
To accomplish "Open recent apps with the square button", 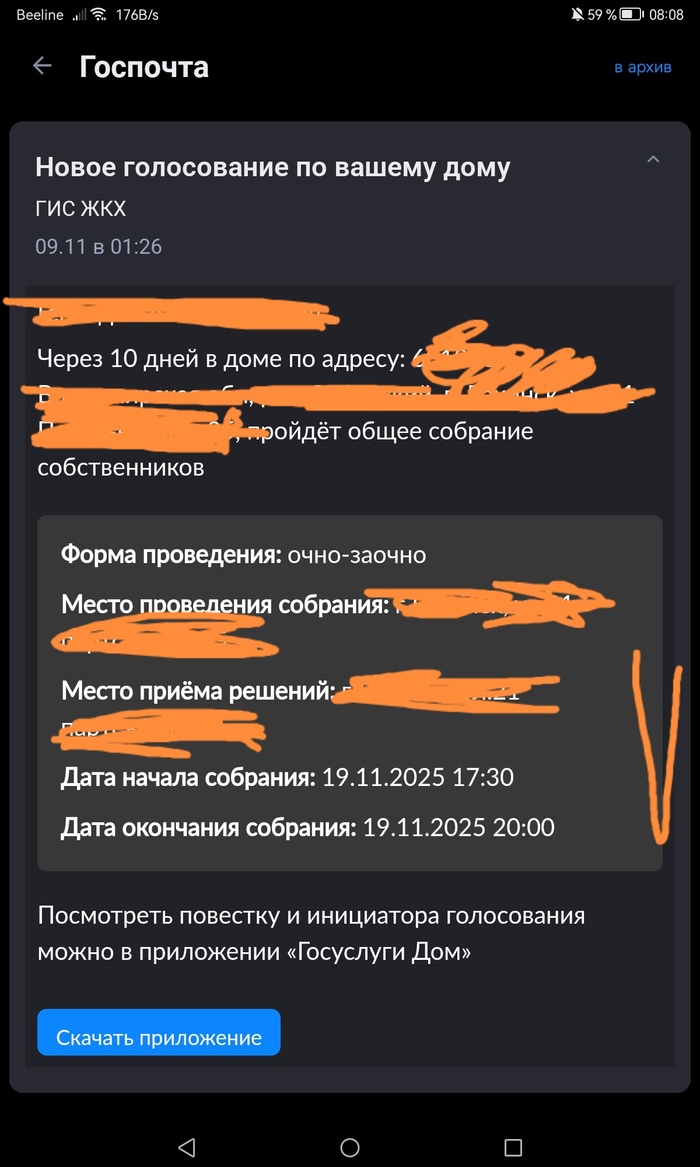I will point(513,1125).
